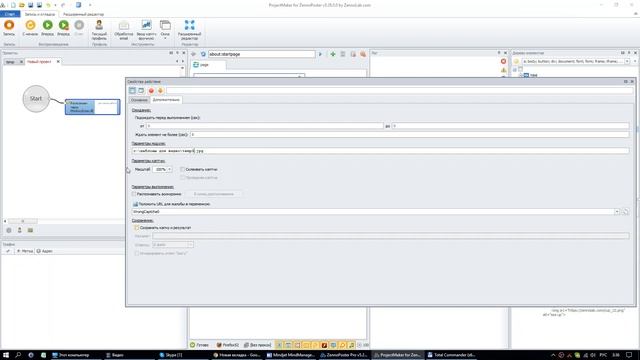Open the email processing ribbon tool
This screenshot has height=360, width=640.
click(x=124, y=29)
